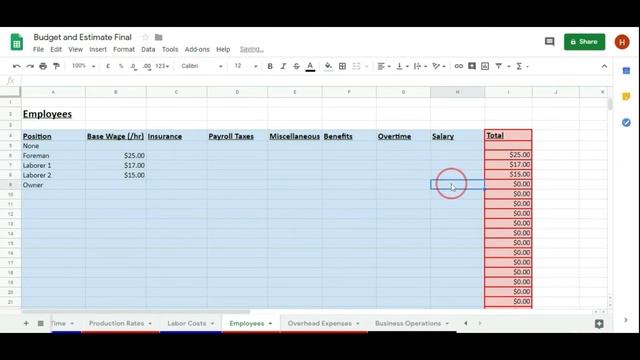Viewport: 640px width, 360px height.
Task: Open the comment history icon
Action: (549, 42)
